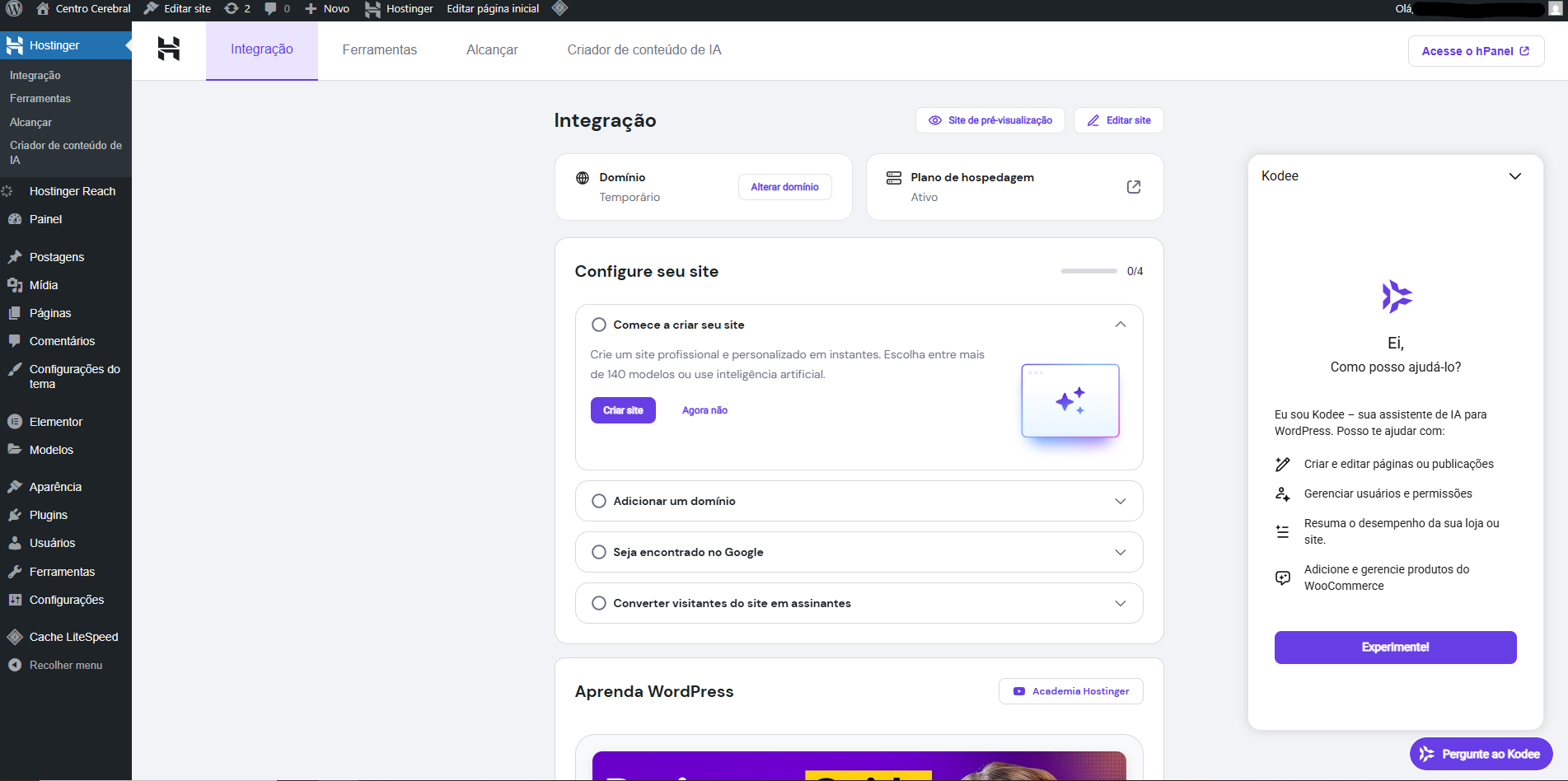Switch to the Ferramentas tab
The image size is (1568, 781).
tap(380, 49)
